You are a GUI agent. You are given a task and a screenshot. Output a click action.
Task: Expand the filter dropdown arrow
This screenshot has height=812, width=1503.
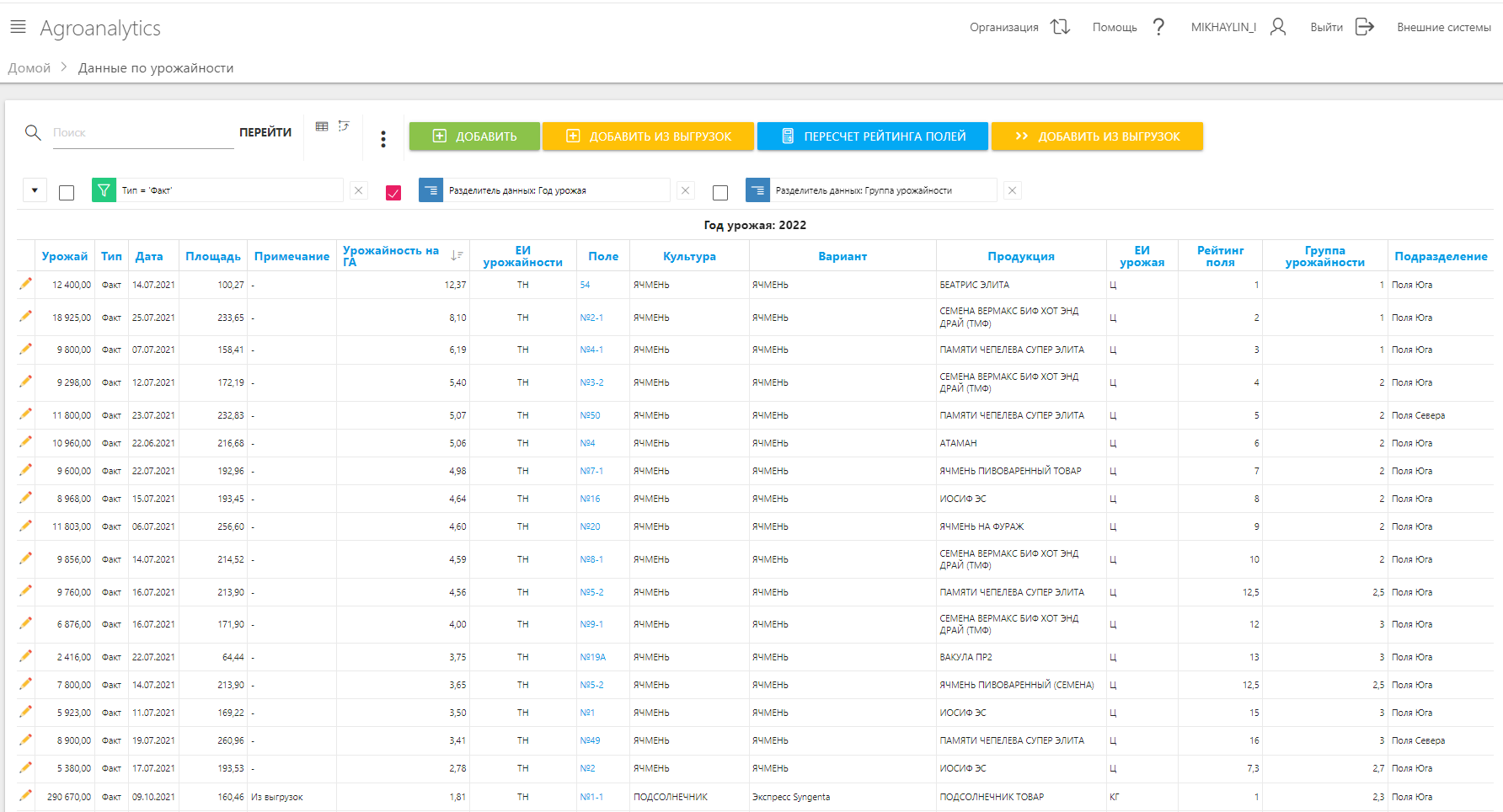tap(35, 190)
